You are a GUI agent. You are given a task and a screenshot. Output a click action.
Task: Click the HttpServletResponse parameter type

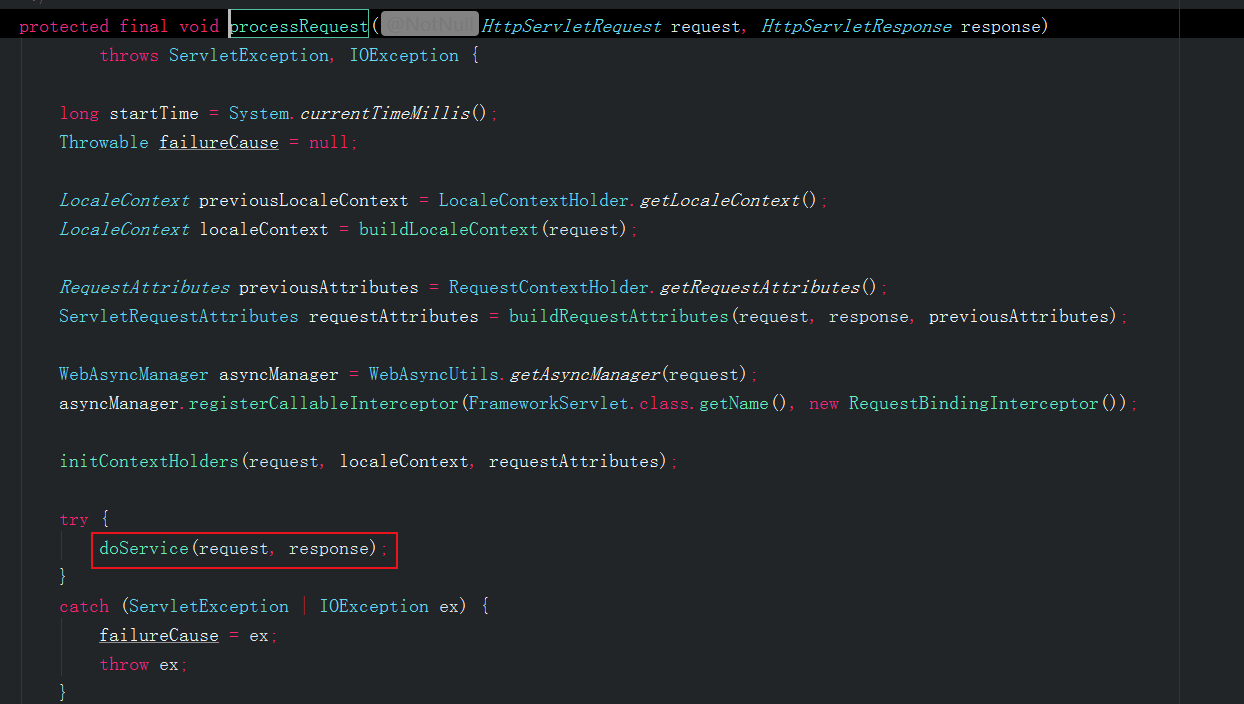point(856,26)
